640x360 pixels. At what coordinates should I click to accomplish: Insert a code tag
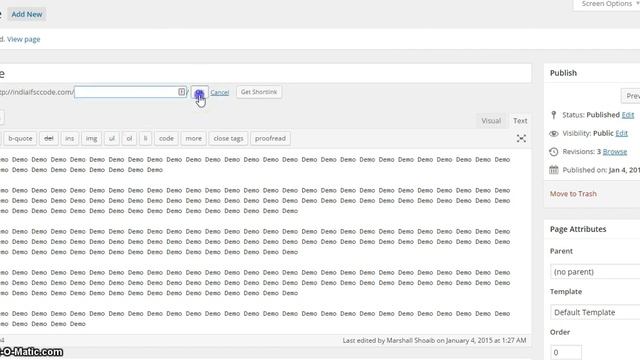pos(166,138)
